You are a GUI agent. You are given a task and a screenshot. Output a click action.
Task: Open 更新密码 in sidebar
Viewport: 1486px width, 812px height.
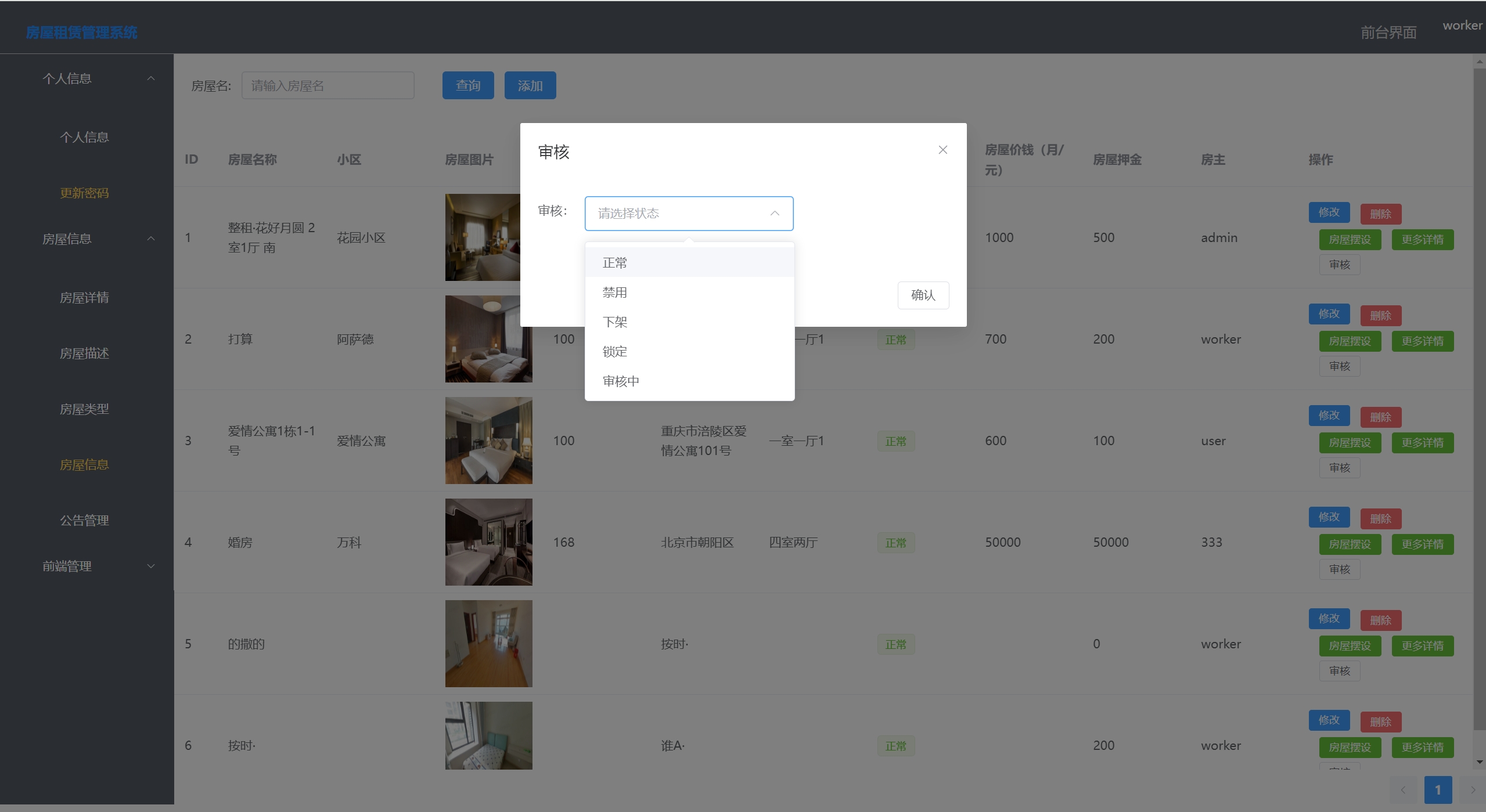pos(84,193)
